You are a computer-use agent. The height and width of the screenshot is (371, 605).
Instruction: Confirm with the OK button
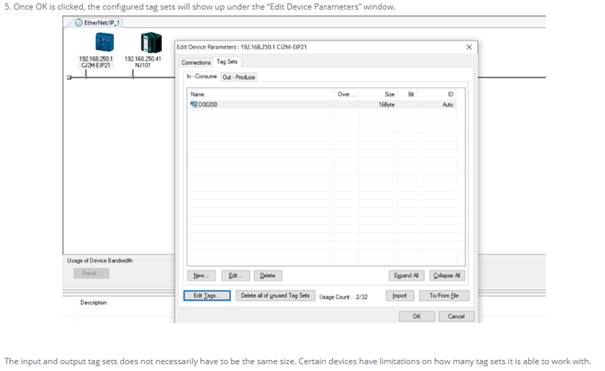(x=417, y=316)
